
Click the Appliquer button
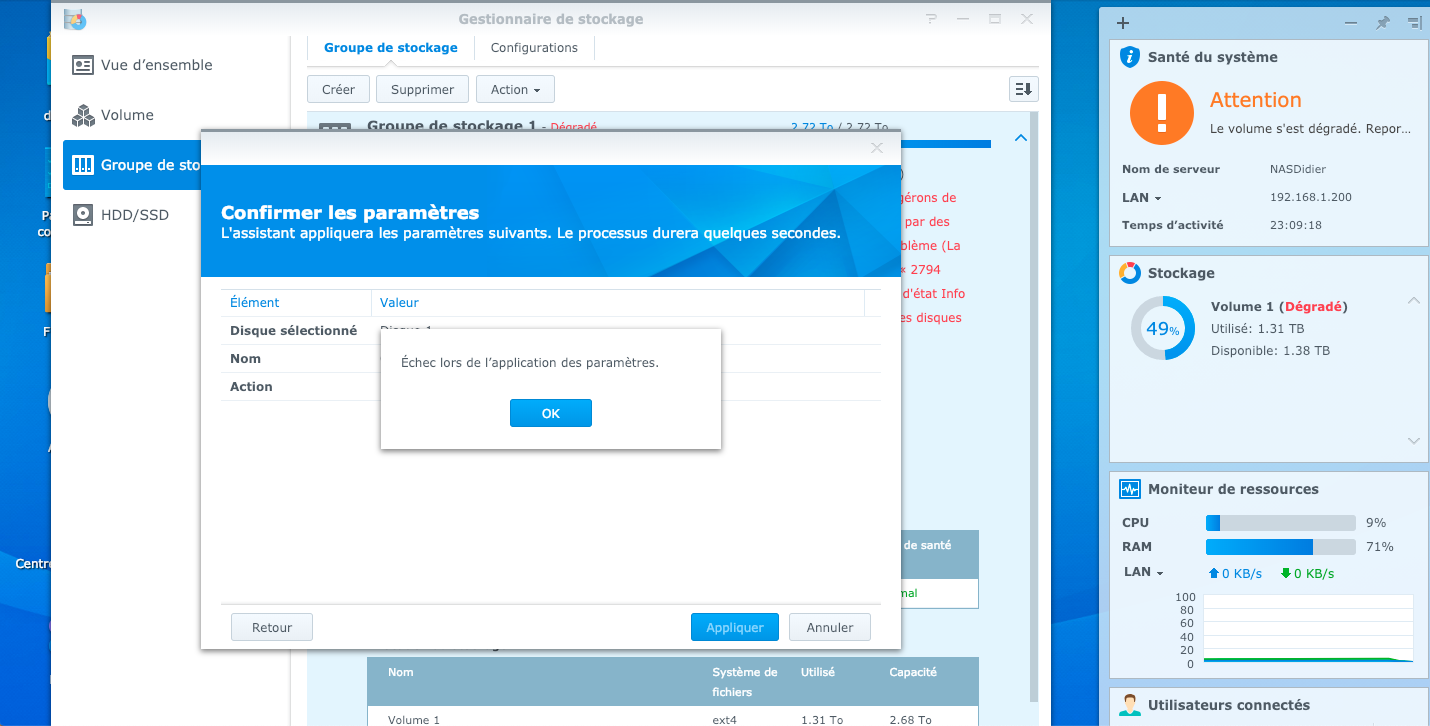pyautogui.click(x=735, y=627)
